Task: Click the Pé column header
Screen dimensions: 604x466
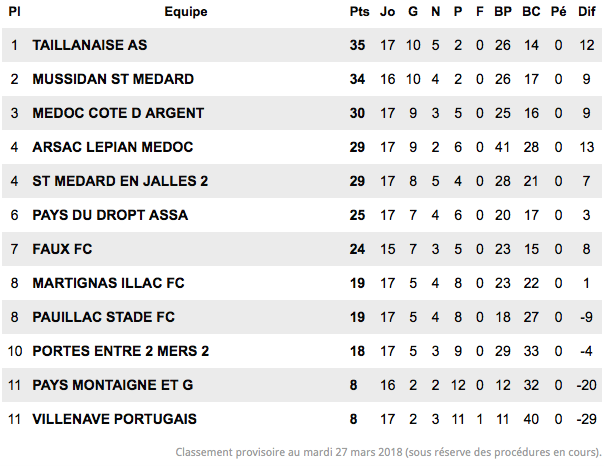Action: (x=559, y=12)
